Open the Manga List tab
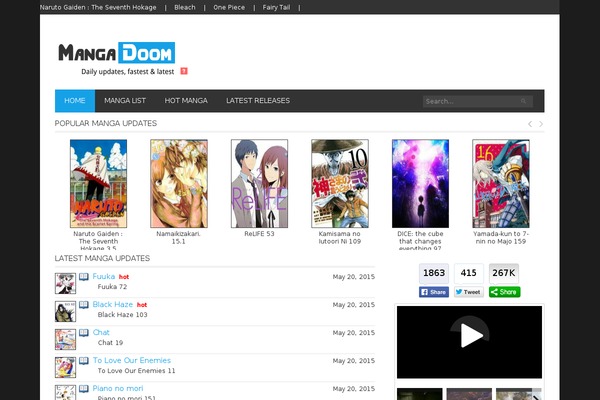This screenshot has width=600, height=400. click(125, 101)
